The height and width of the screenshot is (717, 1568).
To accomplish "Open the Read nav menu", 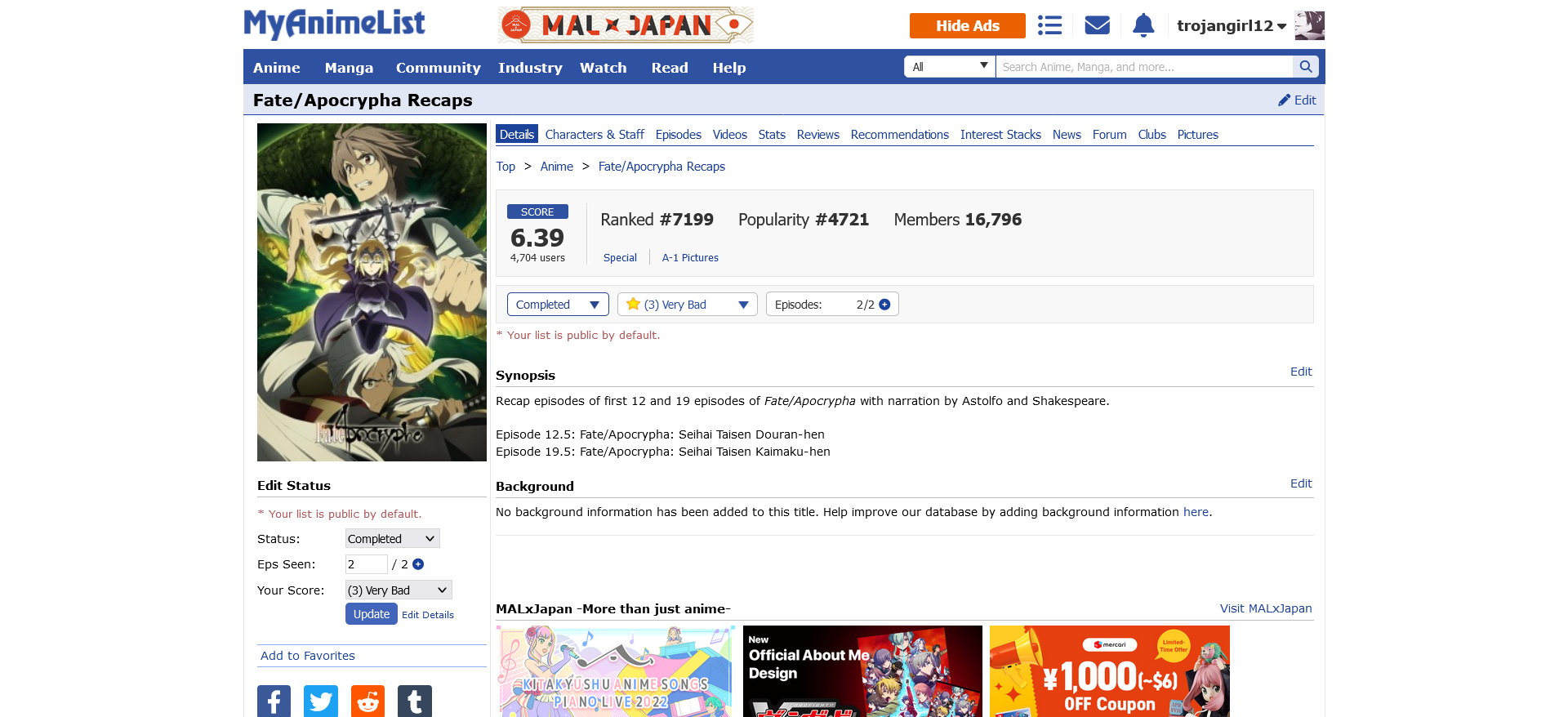I will coord(670,68).
